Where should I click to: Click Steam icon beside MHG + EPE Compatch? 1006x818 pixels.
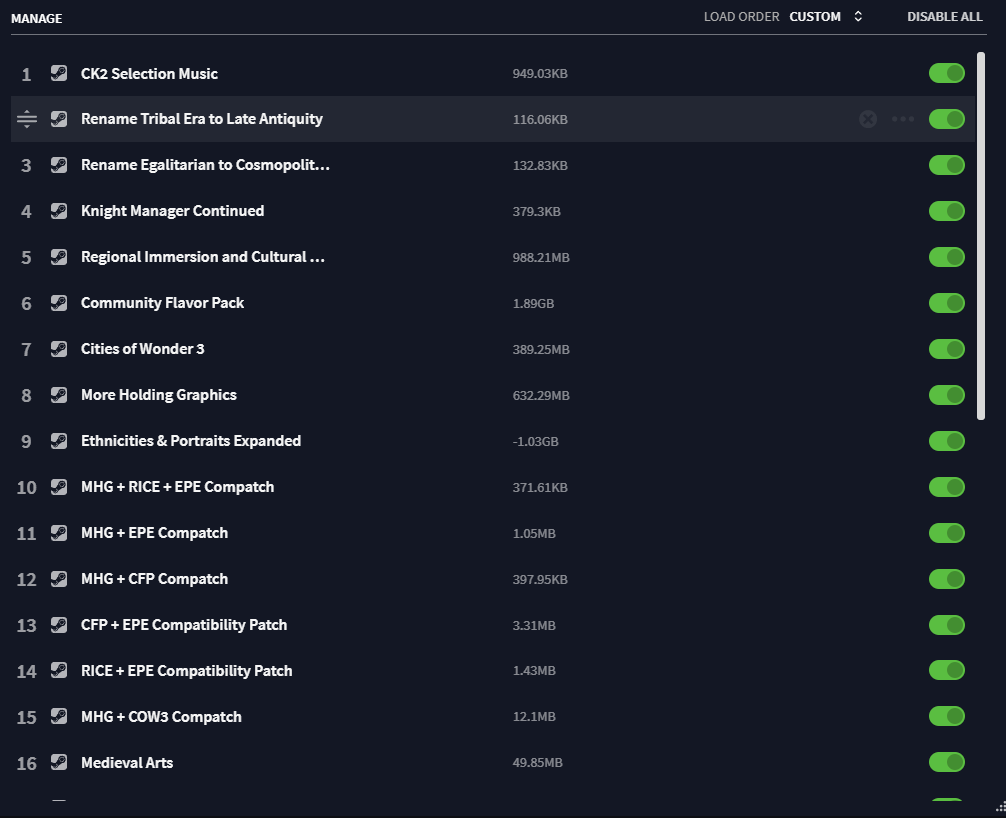click(x=59, y=533)
